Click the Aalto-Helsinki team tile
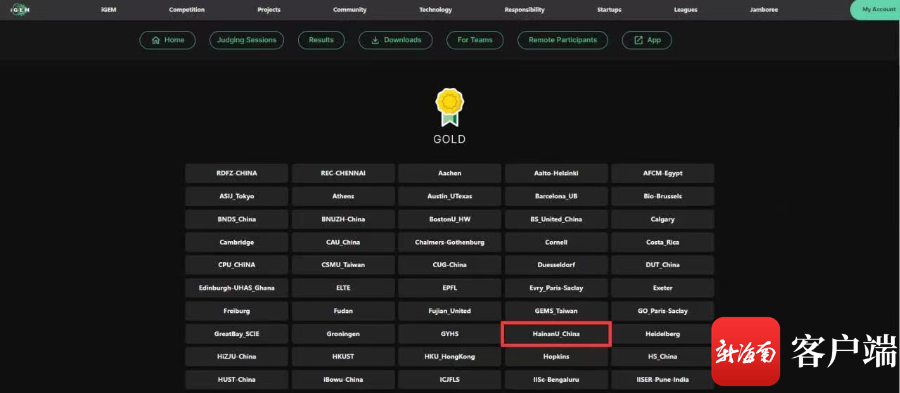900x393 pixels. (556, 173)
